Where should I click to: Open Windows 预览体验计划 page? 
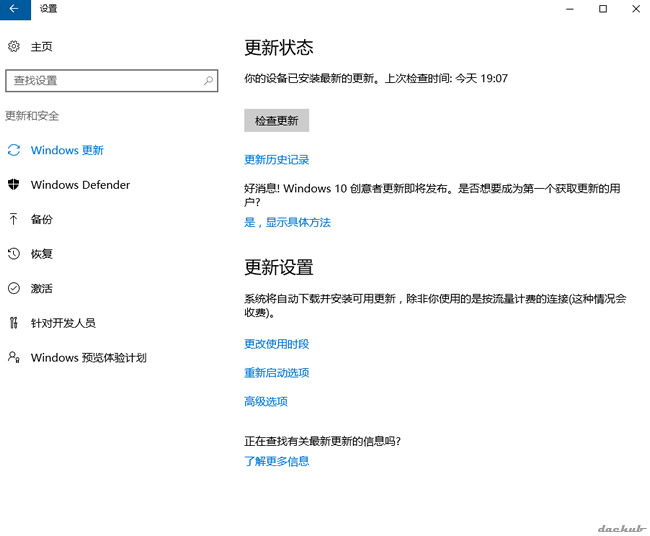point(89,357)
